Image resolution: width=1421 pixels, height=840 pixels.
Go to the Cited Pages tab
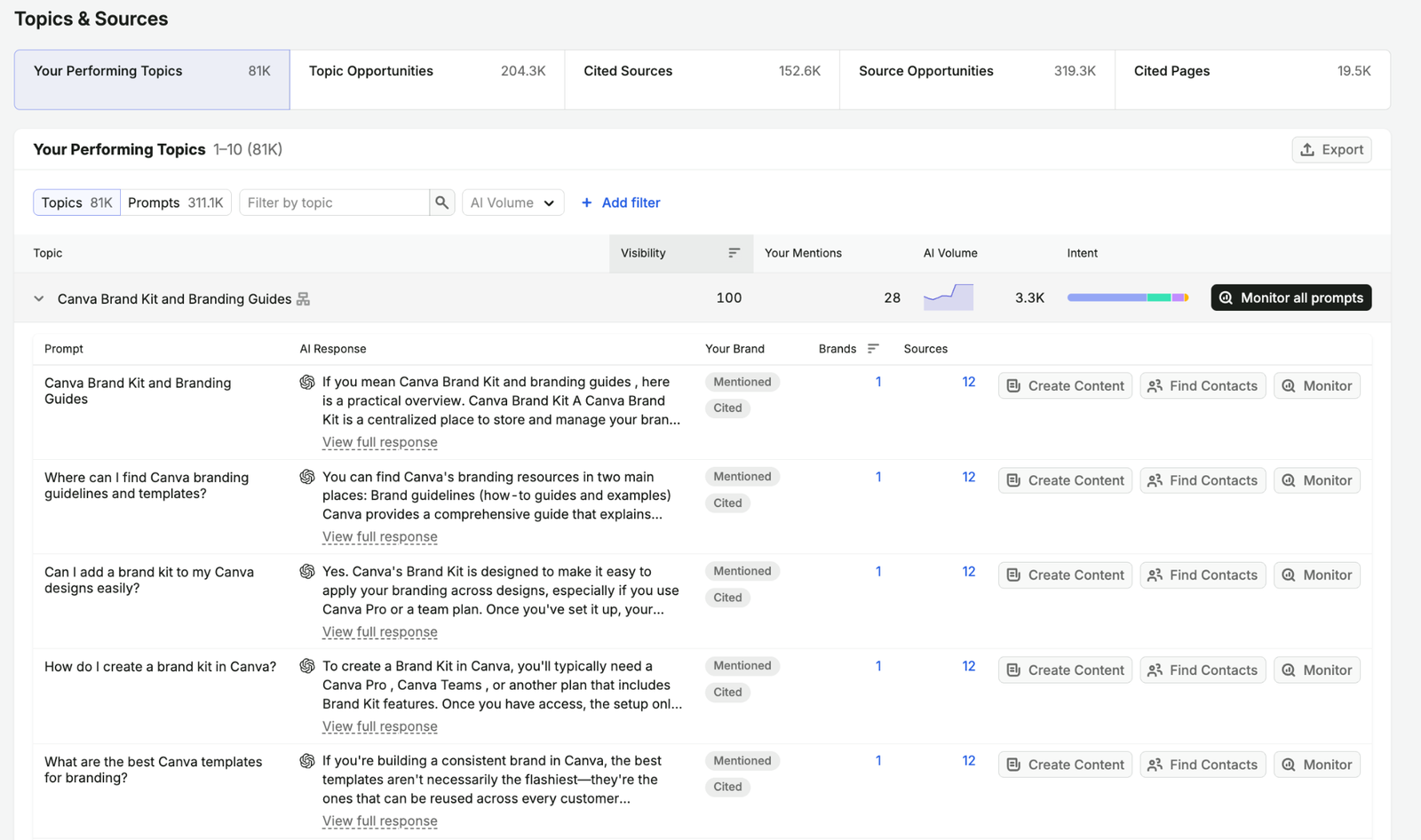click(x=1252, y=80)
